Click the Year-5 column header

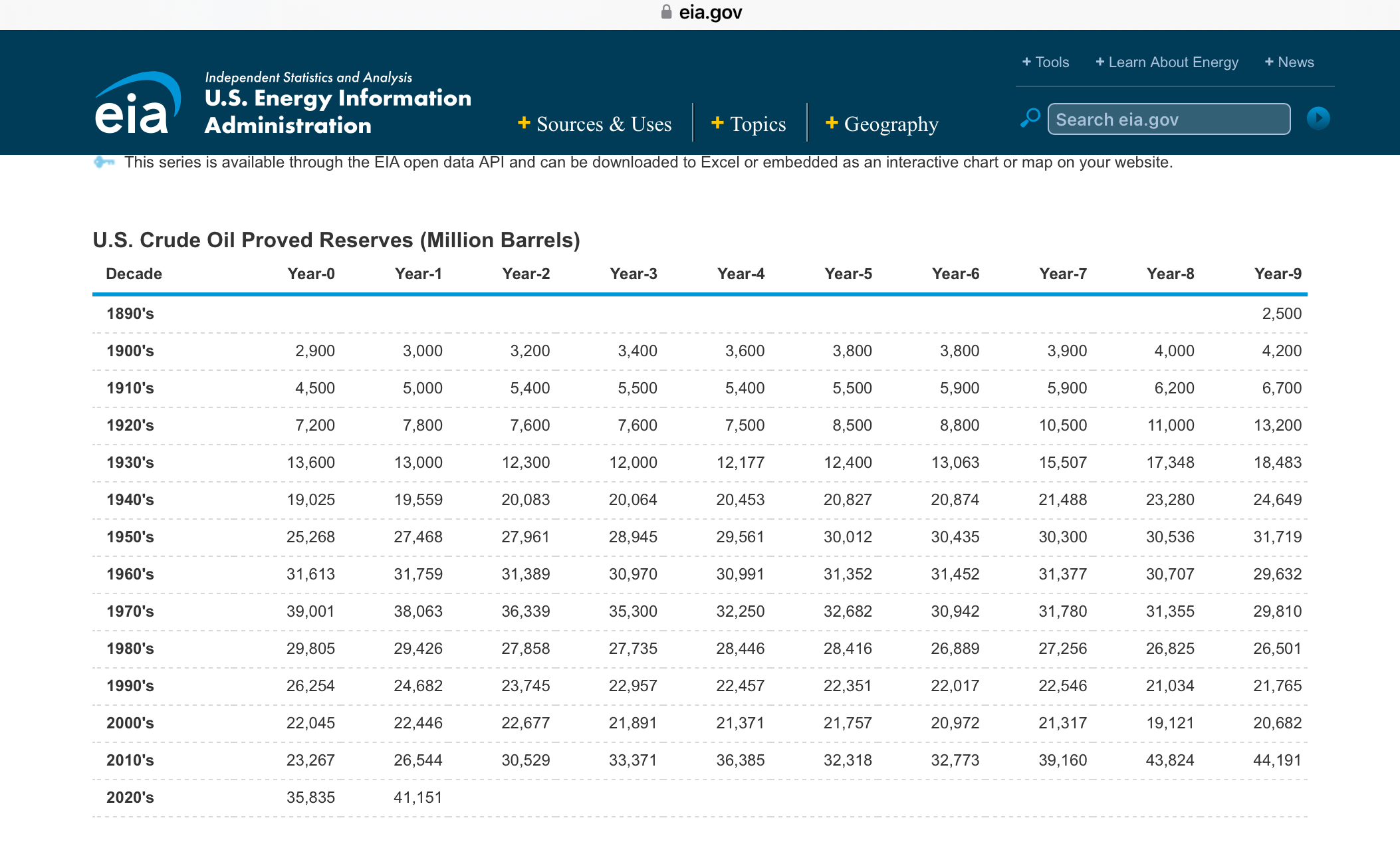tap(848, 274)
